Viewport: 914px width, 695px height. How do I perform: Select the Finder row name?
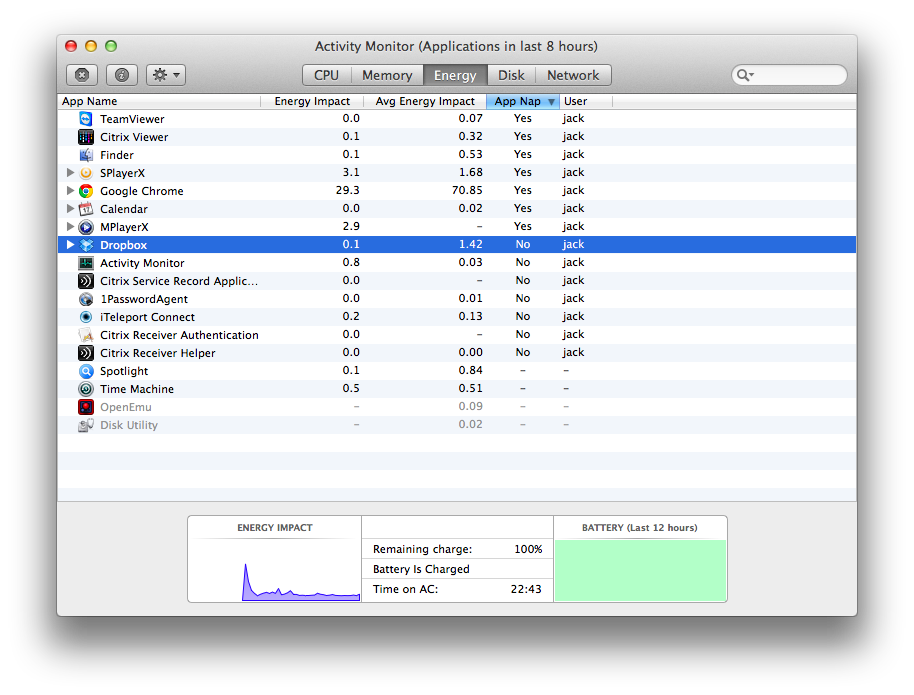(117, 155)
